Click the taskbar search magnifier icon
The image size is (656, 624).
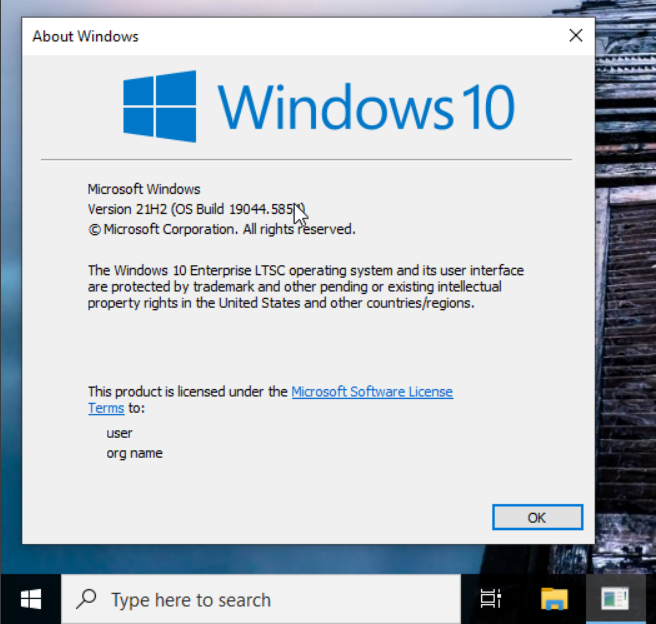click(86, 599)
